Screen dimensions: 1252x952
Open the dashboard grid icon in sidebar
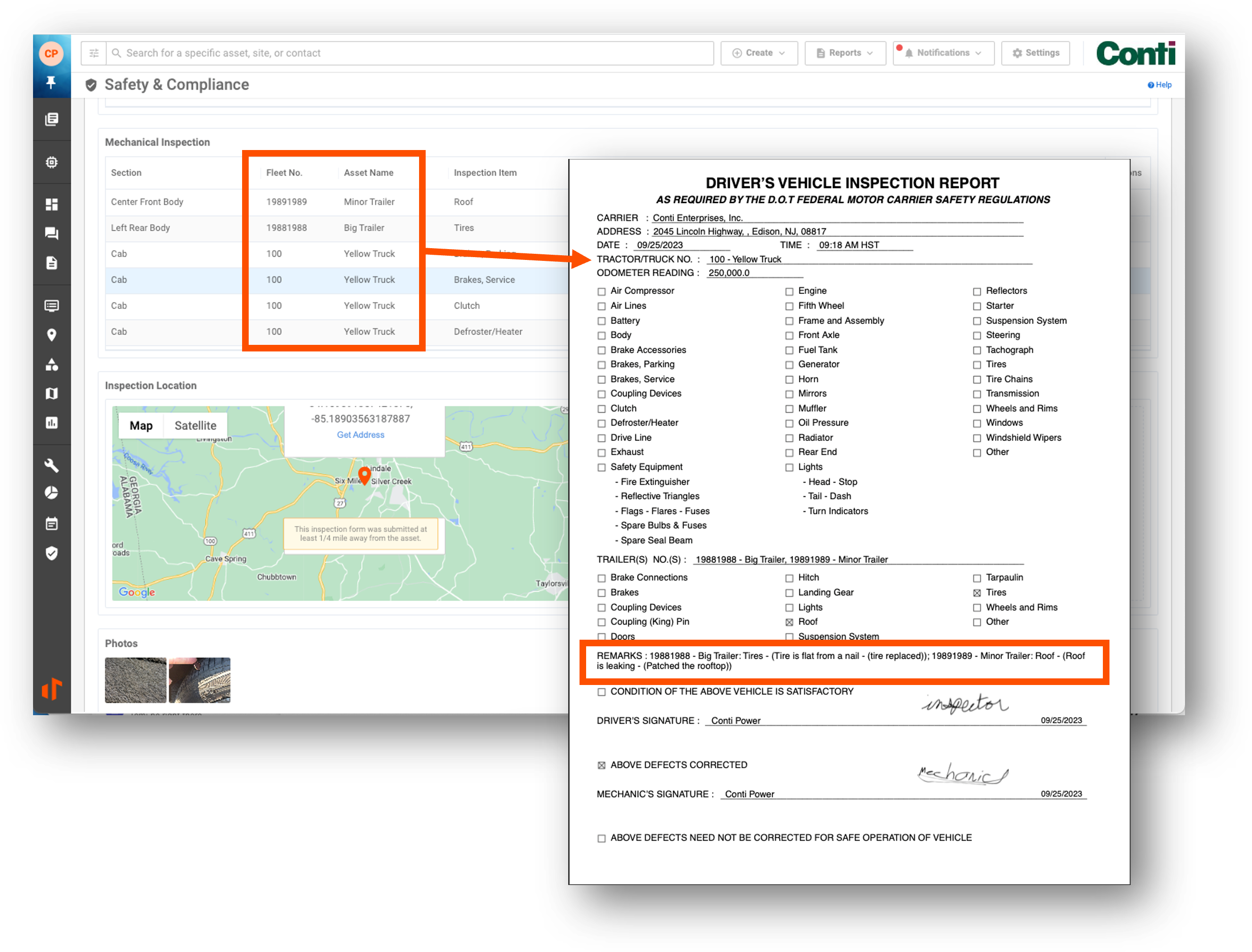[x=51, y=204]
